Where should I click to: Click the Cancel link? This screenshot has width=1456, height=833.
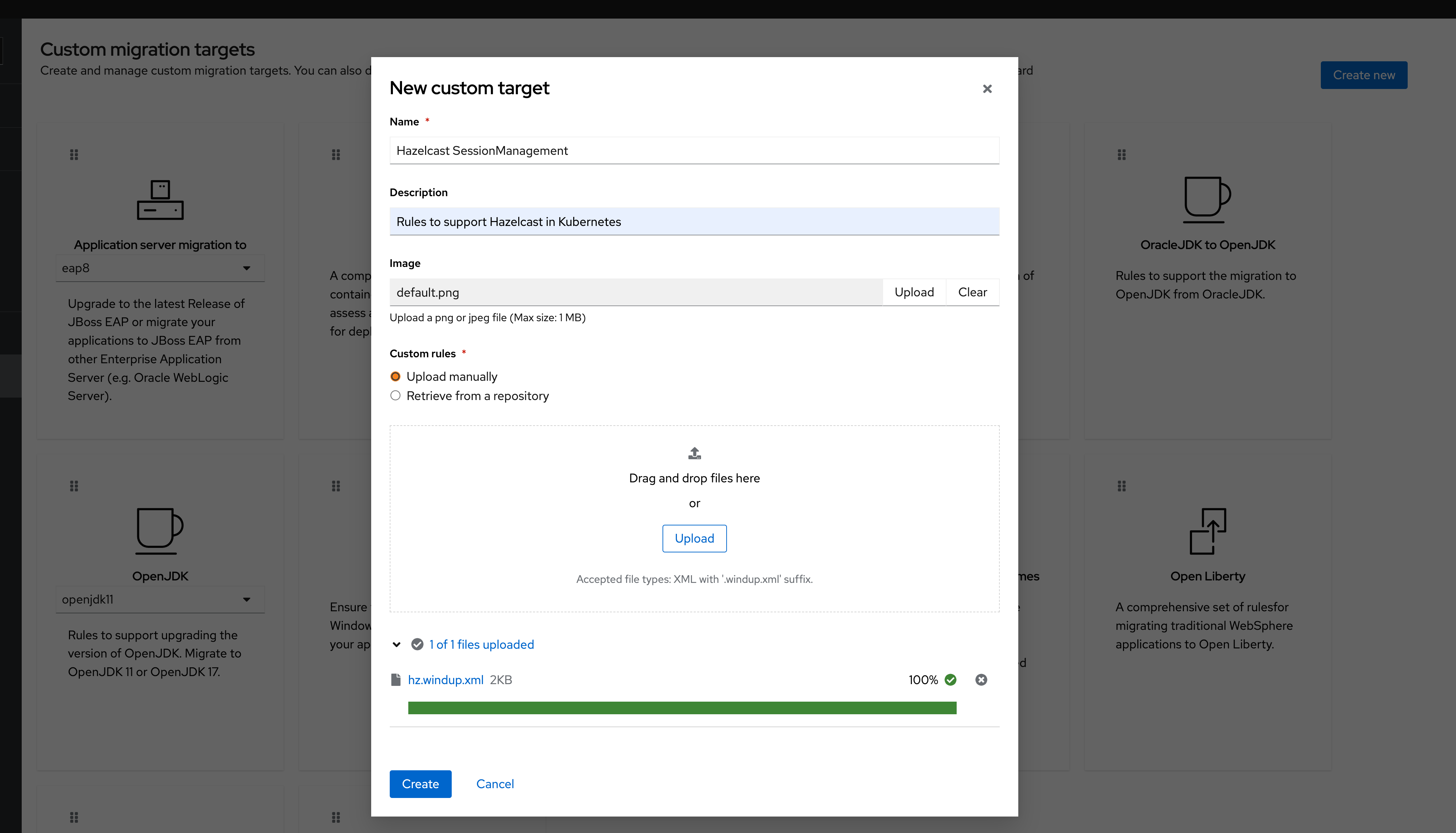click(x=495, y=784)
